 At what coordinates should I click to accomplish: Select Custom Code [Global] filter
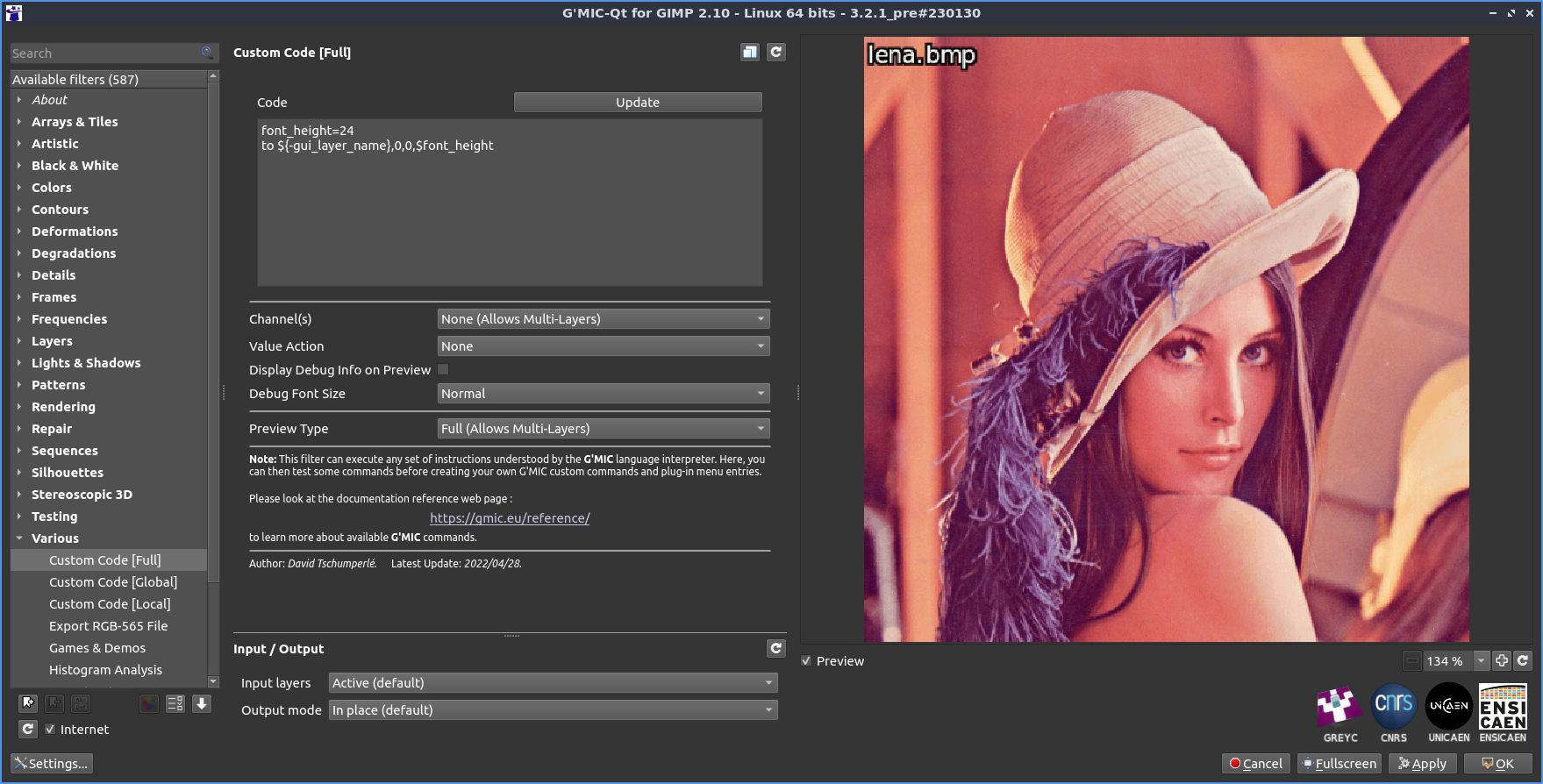(113, 582)
